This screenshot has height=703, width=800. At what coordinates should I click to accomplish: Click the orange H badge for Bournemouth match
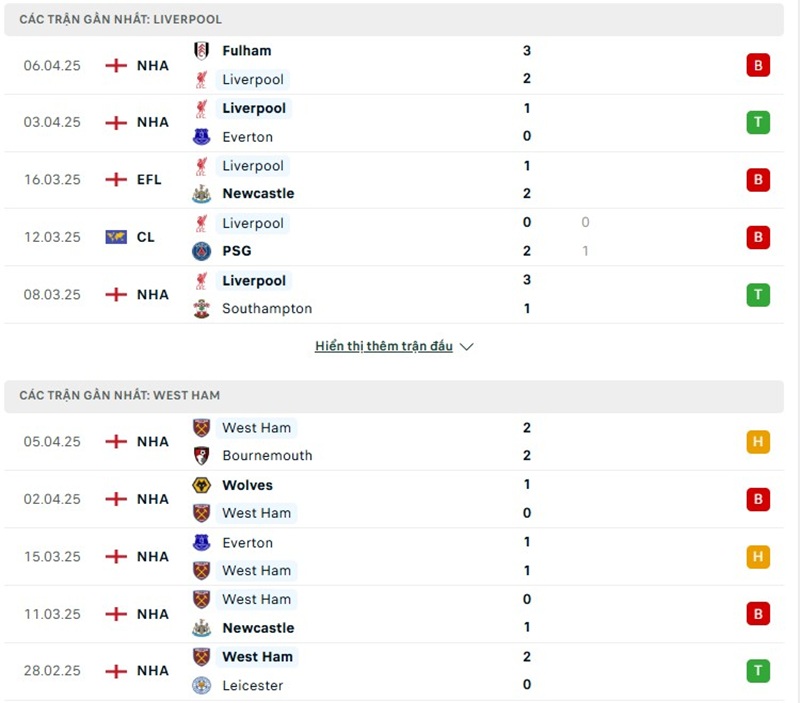click(758, 442)
